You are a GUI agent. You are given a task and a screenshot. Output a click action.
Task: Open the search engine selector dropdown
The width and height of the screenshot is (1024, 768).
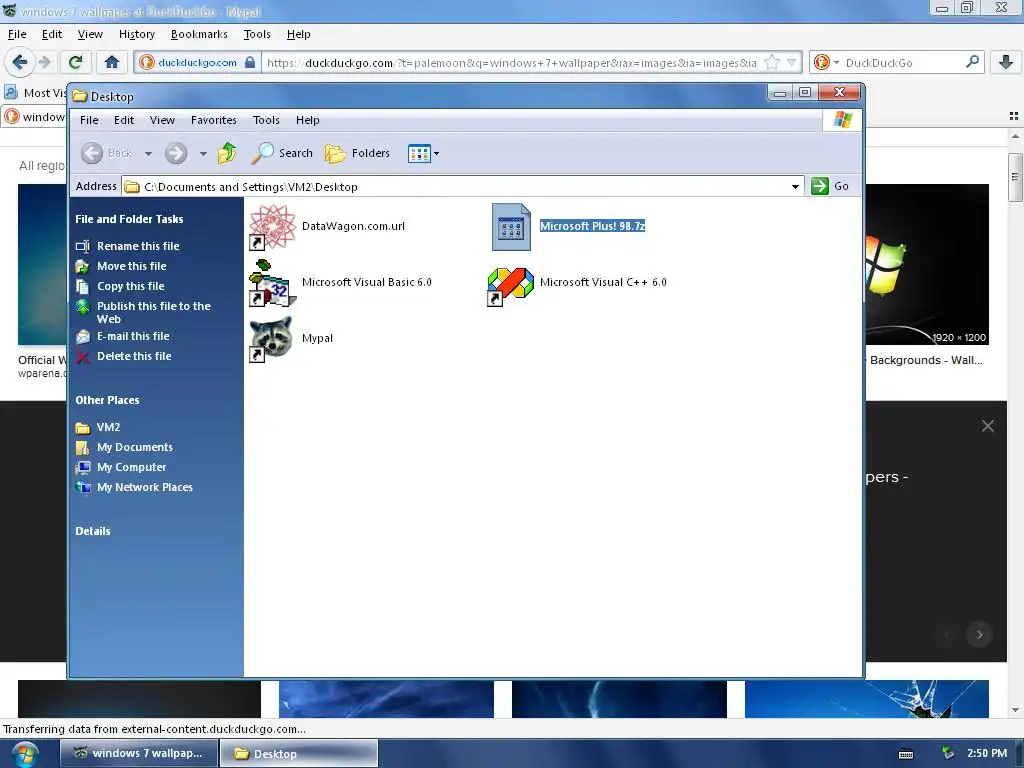pyautogui.click(x=836, y=63)
